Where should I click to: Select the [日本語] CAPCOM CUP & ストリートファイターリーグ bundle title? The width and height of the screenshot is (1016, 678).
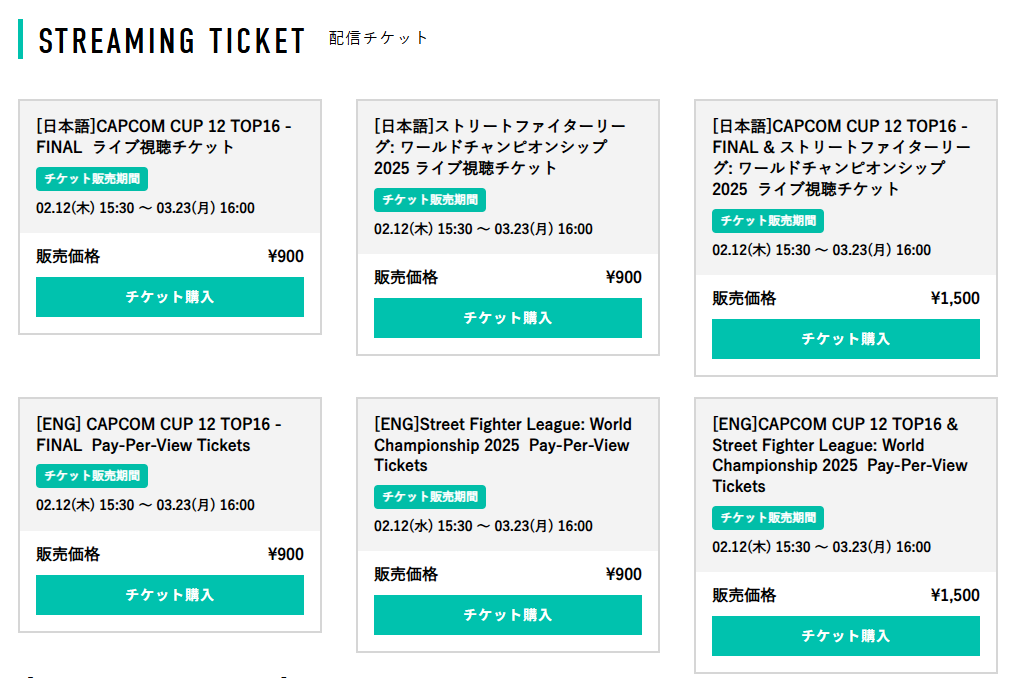(x=841, y=157)
